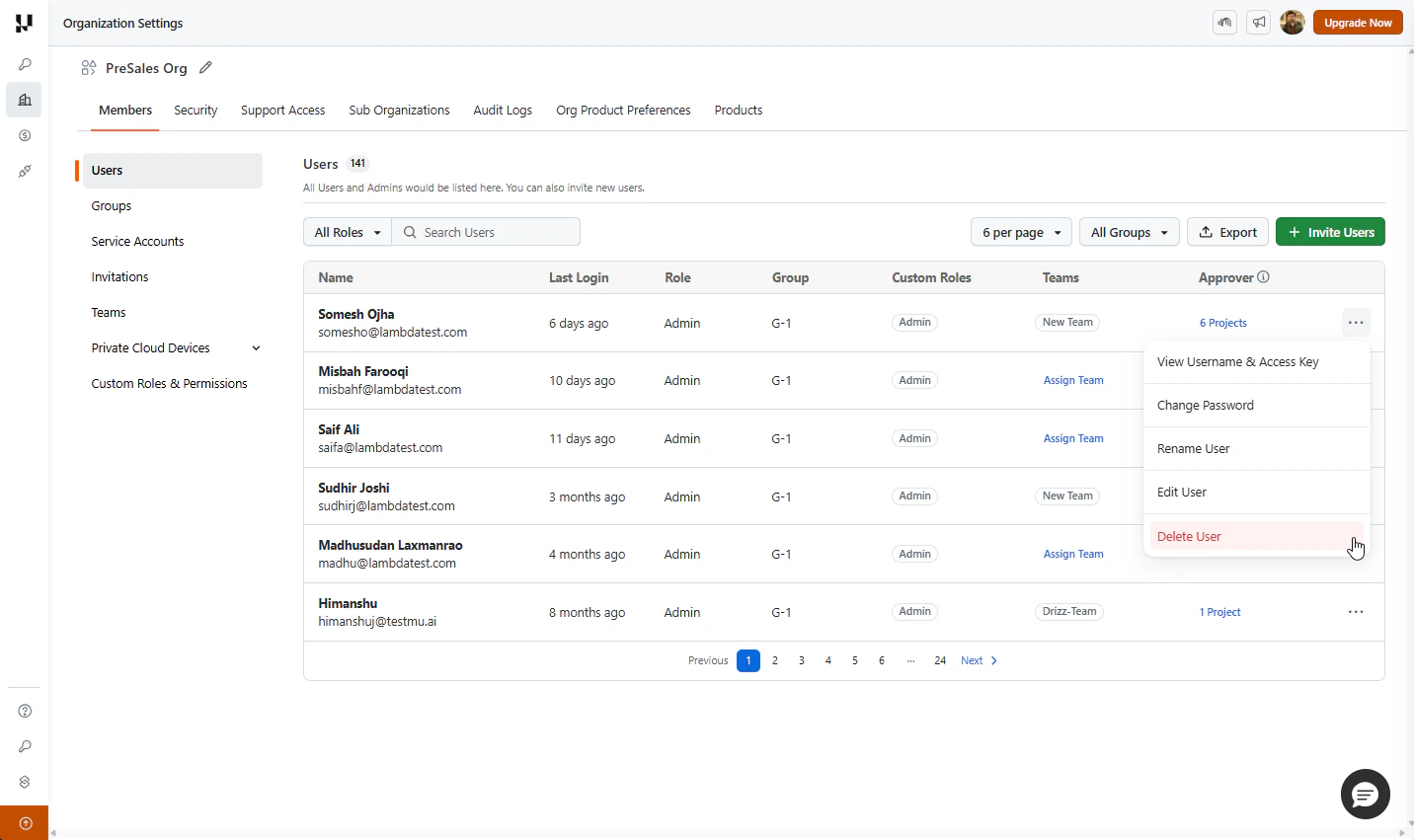The width and height of the screenshot is (1414, 840).
Task: Click the LambdaTest logo in the sidebar
Action: tap(24, 23)
